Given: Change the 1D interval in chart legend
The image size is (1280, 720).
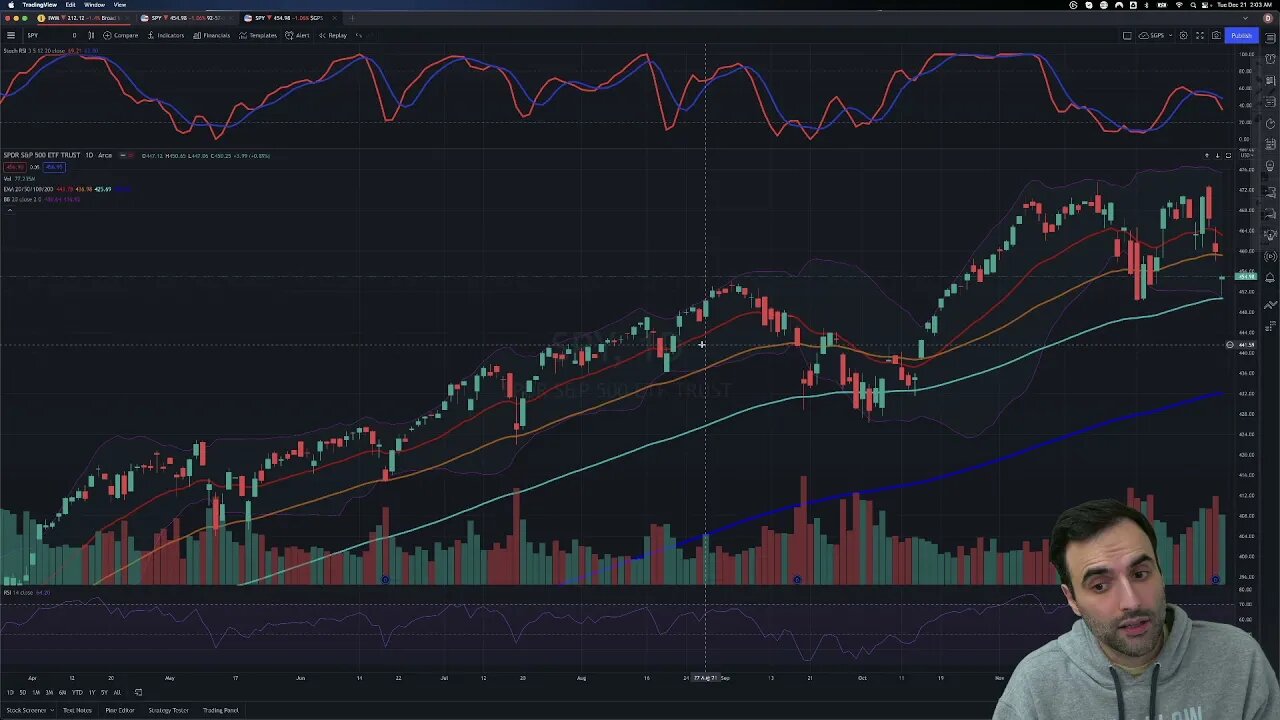Looking at the screenshot, I should [x=89, y=155].
